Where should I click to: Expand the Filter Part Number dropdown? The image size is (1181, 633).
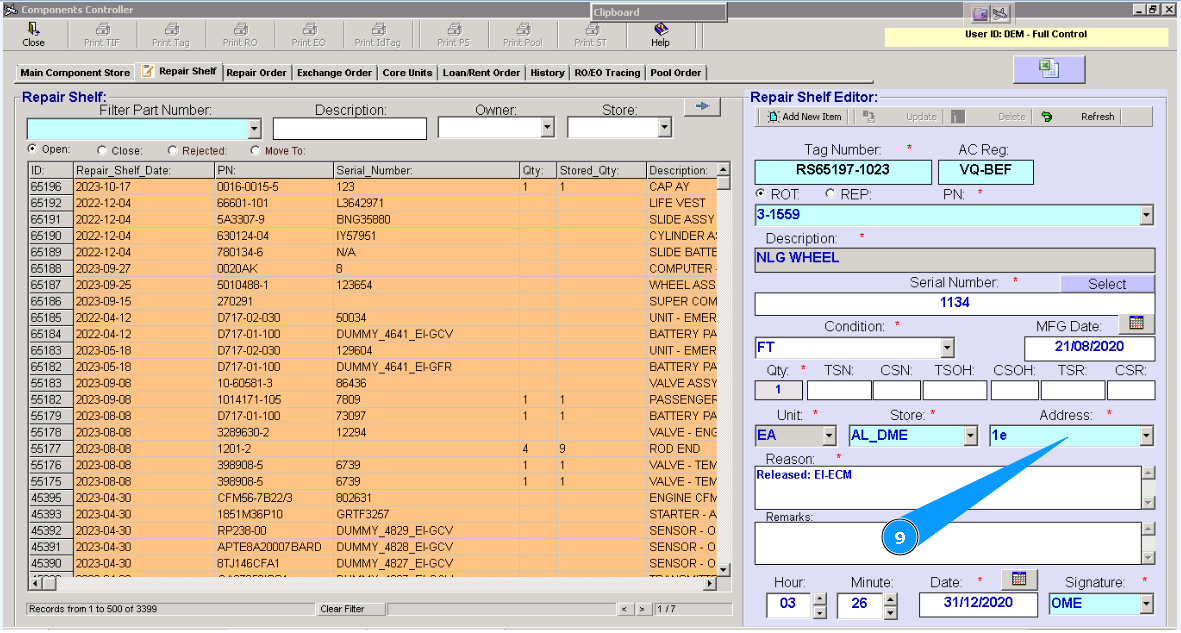pos(254,129)
